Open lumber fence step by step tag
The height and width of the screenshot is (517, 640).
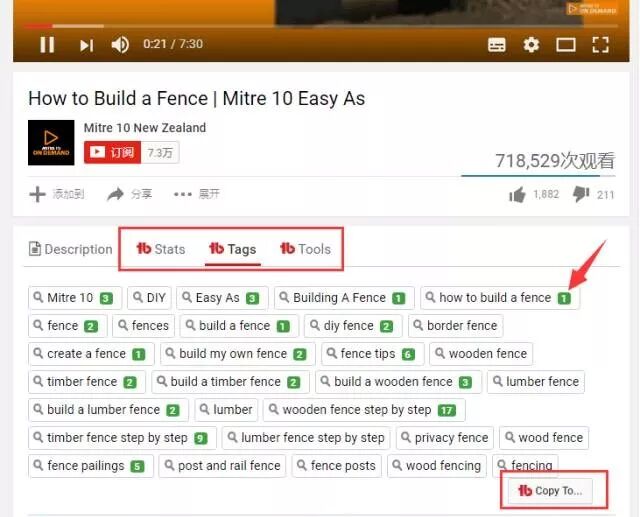[x=307, y=438]
